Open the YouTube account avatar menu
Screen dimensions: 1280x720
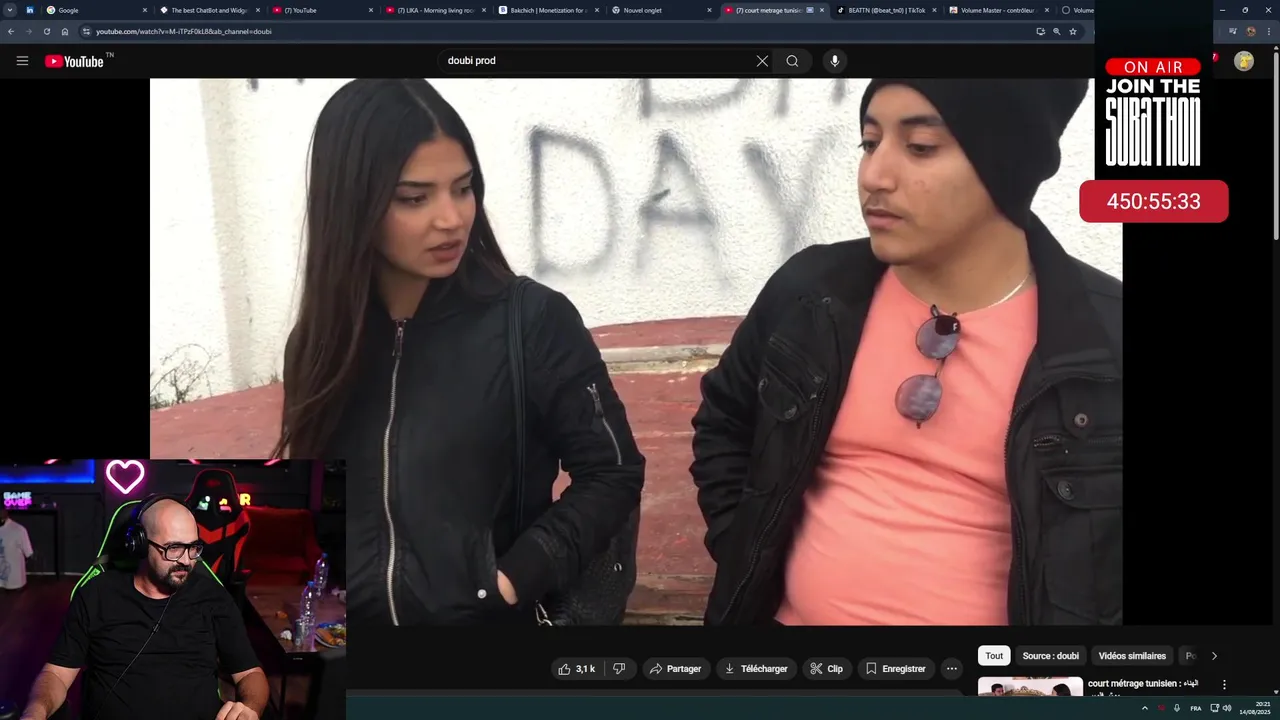[1244, 61]
